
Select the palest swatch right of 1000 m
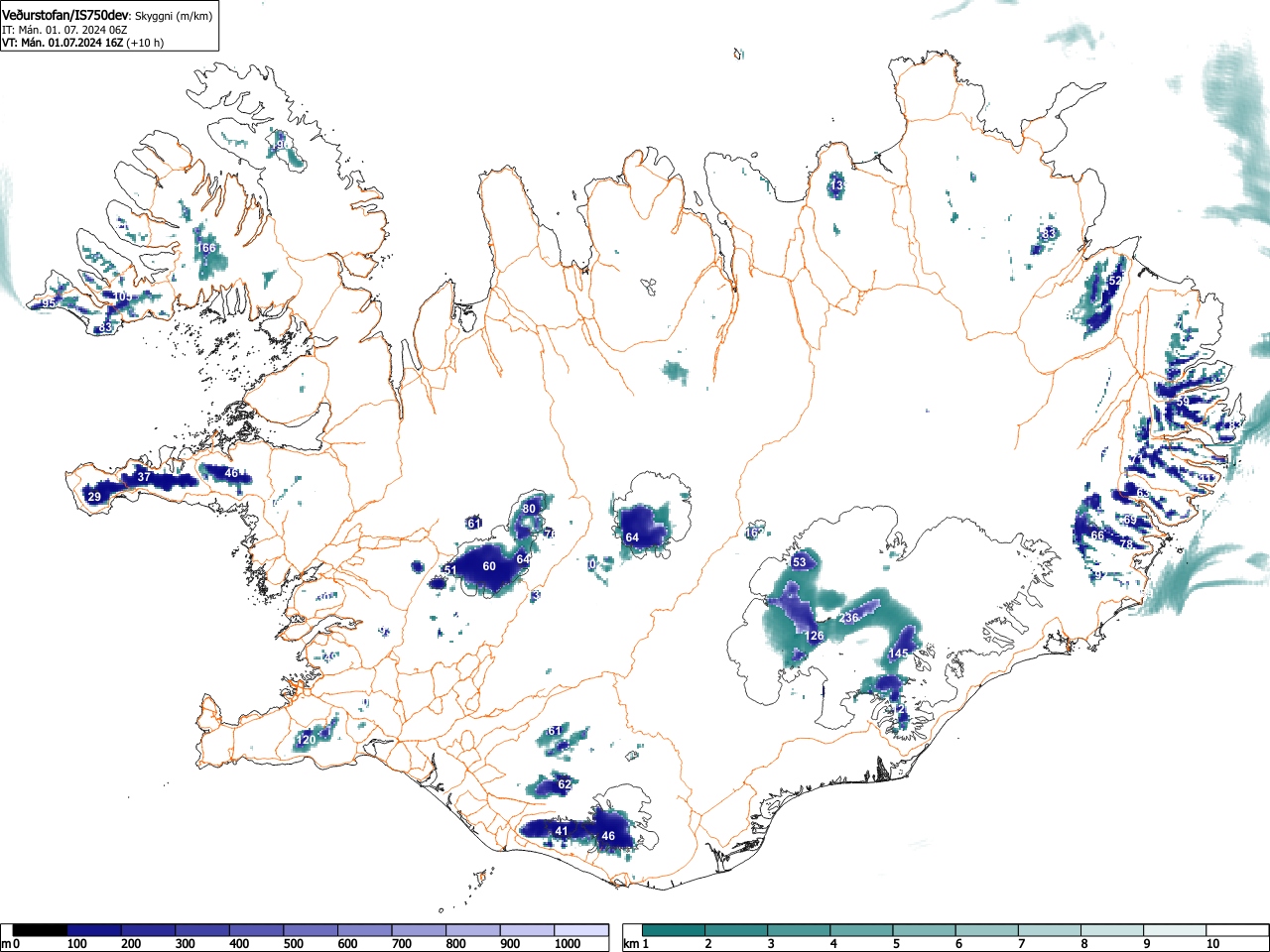581,930
